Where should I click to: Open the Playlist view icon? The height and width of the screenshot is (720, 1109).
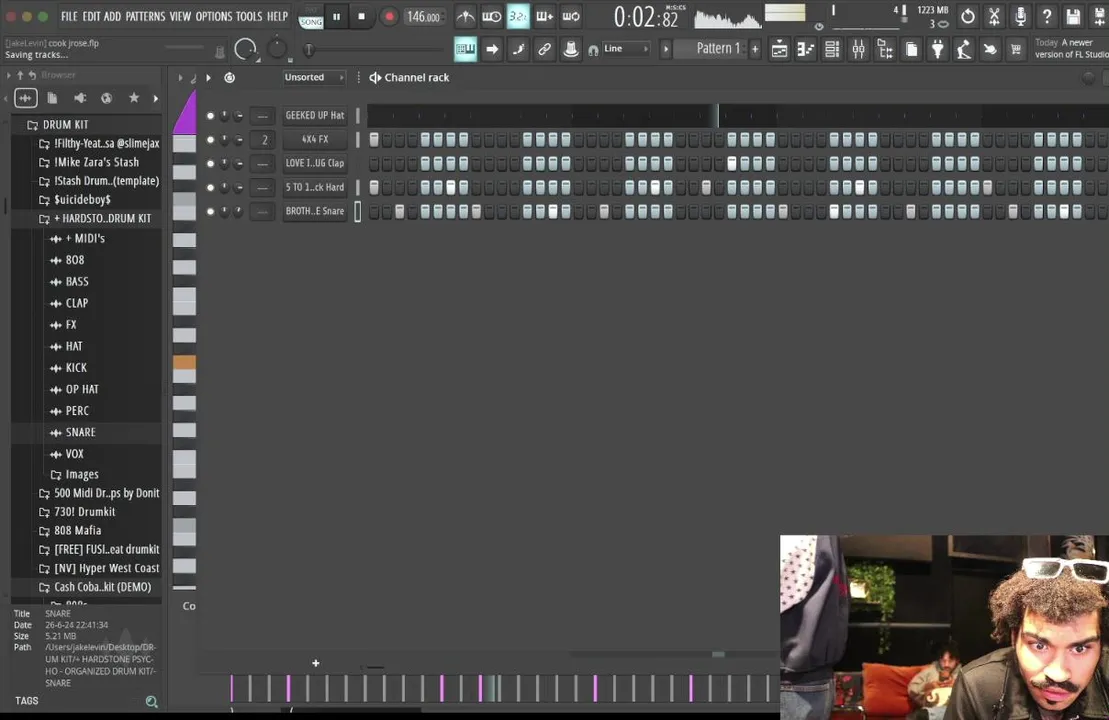coord(779,49)
